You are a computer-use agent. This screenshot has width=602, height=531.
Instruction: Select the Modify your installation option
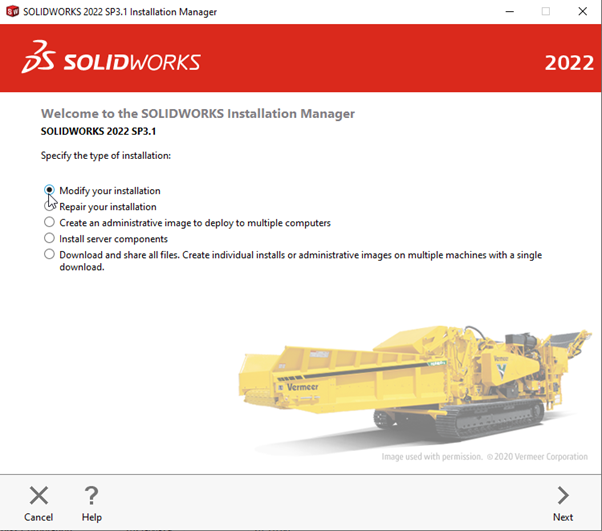pos(50,190)
